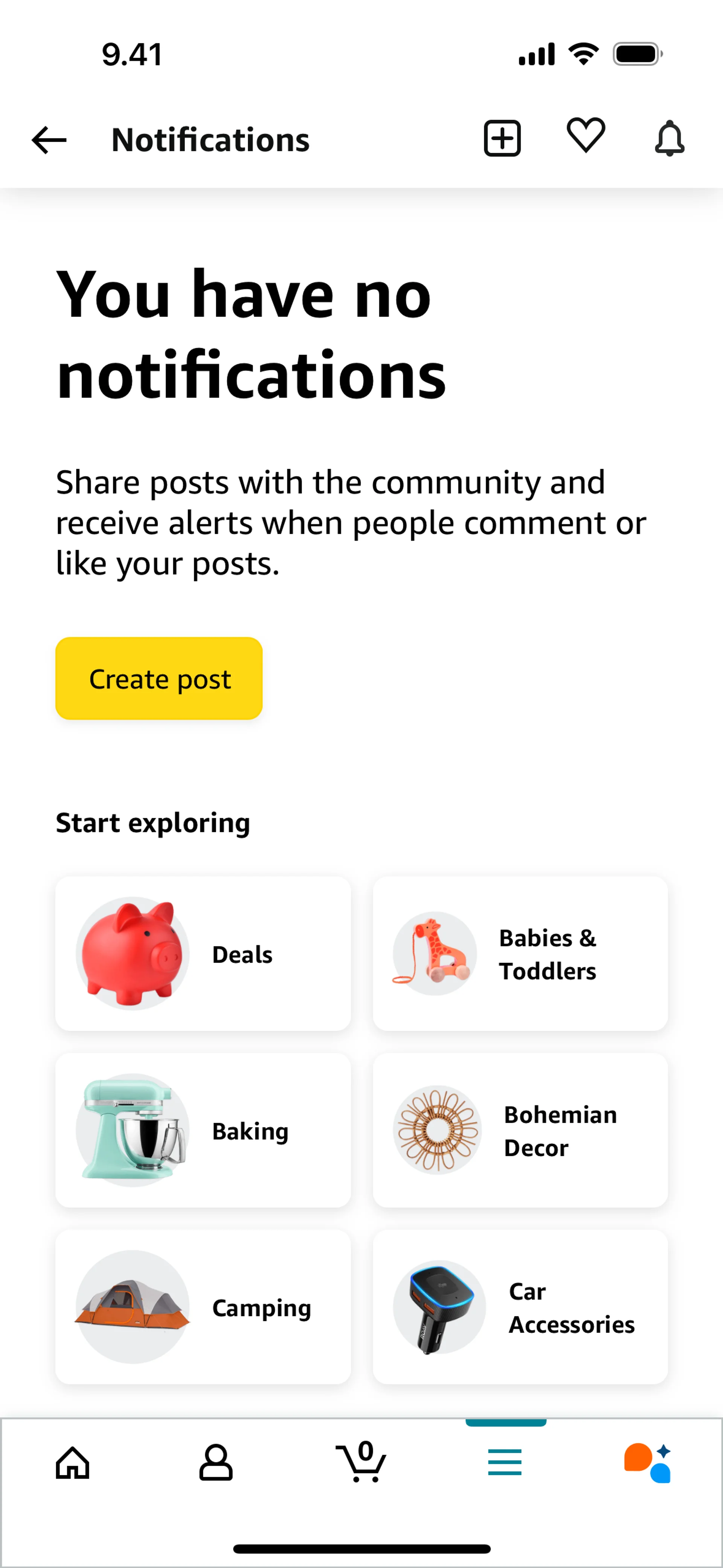Select the Babies & Toddlers card
The width and height of the screenshot is (723, 1568).
coord(520,954)
